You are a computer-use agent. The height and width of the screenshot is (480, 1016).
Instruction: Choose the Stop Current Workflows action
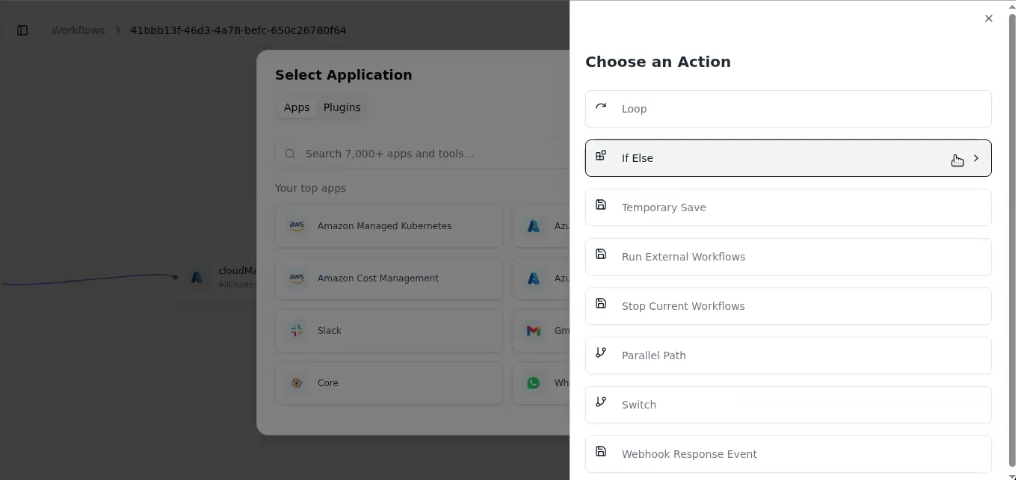(788, 306)
